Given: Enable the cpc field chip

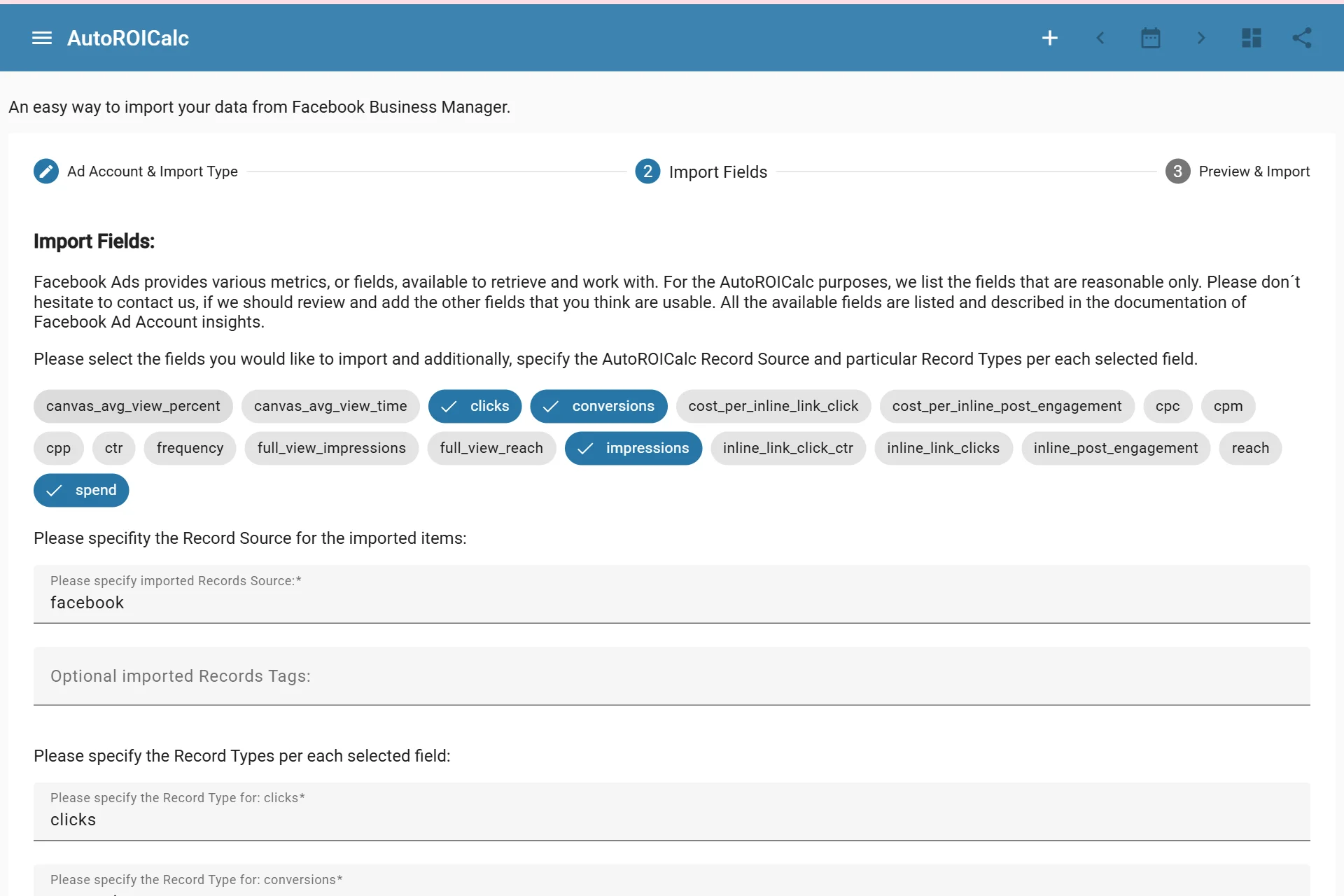Looking at the screenshot, I should point(1168,406).
